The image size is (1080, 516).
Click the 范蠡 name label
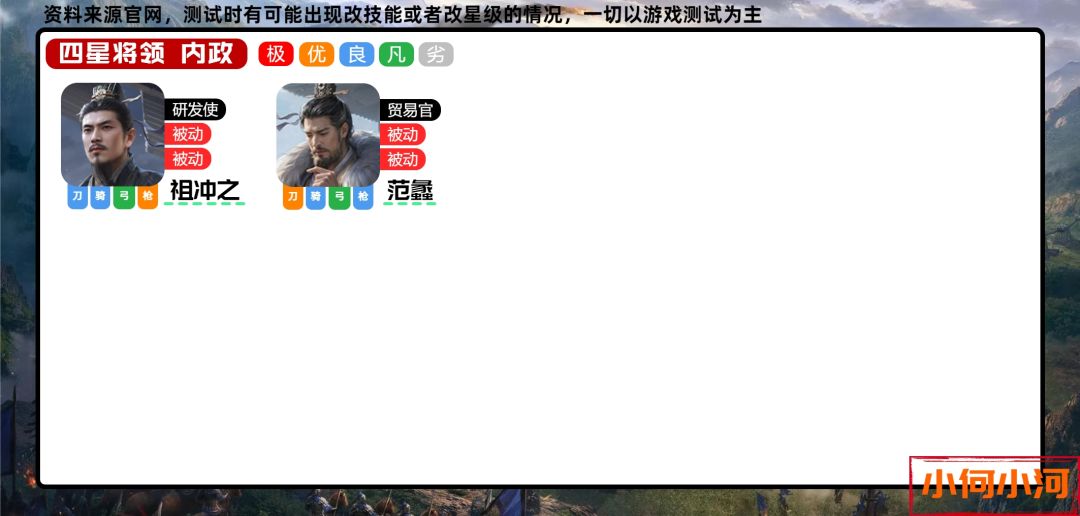coord(410,191)
